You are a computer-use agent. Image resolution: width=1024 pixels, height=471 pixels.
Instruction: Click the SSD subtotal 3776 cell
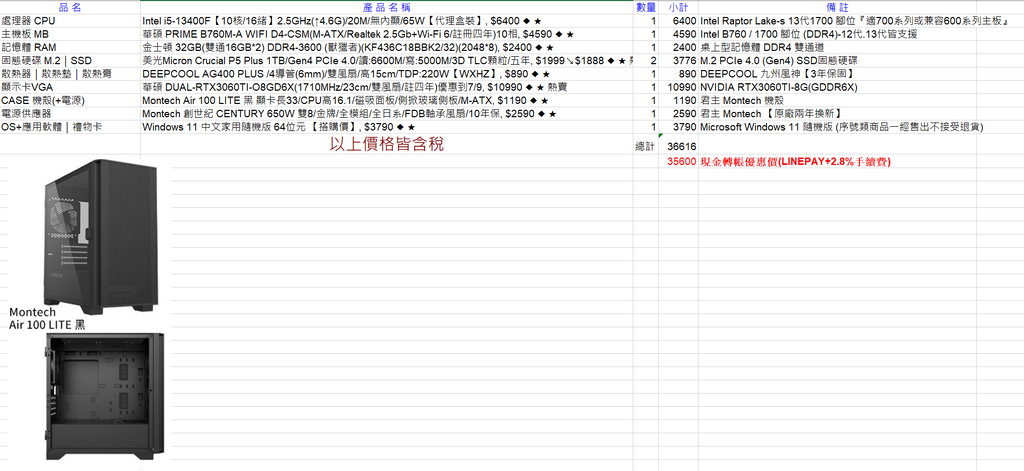pyautogui.click(x=678, y=61)
